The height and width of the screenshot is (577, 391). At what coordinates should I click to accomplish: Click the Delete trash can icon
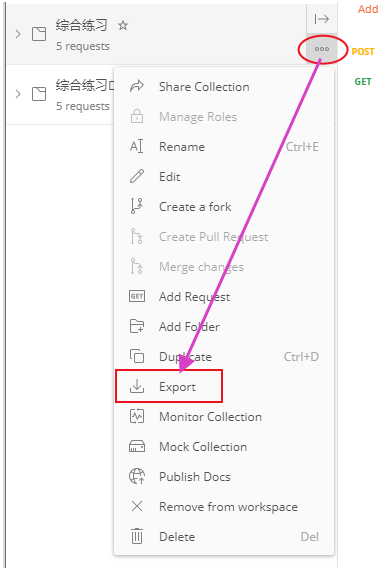click(137, 536)
